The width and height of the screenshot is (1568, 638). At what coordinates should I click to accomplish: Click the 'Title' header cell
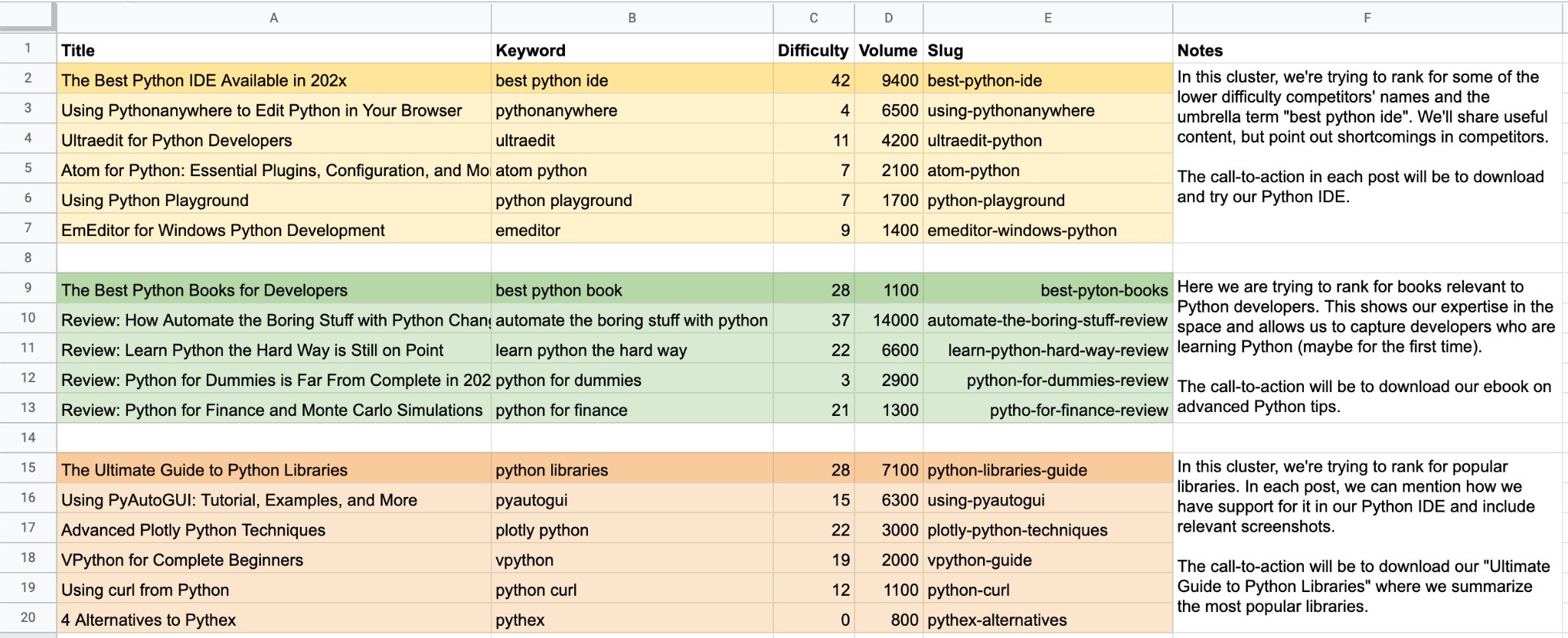(x=274, y=49)
